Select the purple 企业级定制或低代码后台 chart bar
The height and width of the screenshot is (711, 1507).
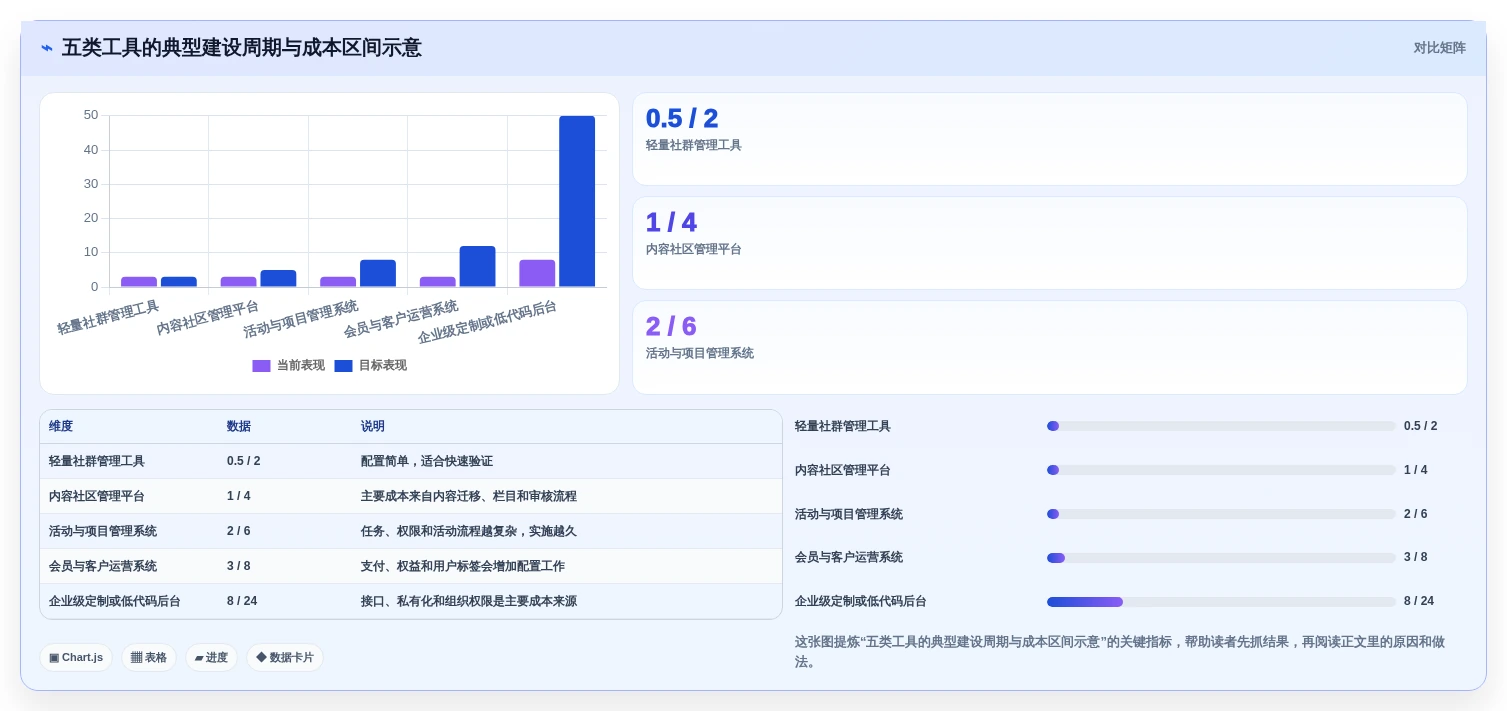pos(537,273)
